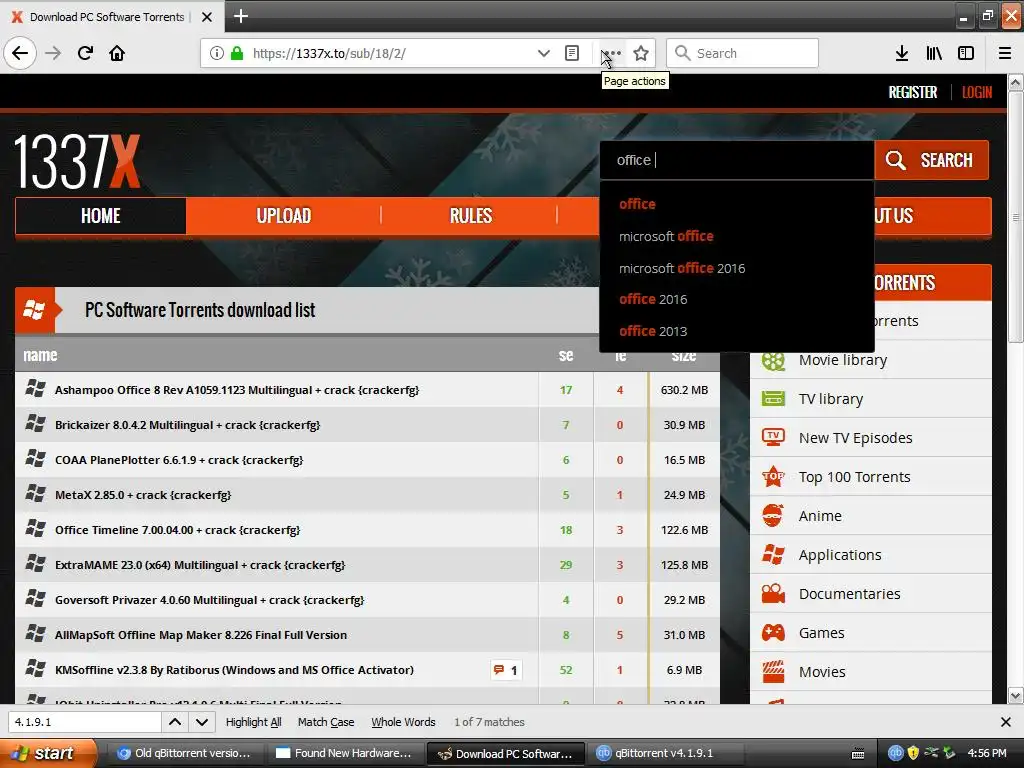Open the Top 100 Torrents link
The height and width of the screenshot is (768, 1024).
click(854, 477)
